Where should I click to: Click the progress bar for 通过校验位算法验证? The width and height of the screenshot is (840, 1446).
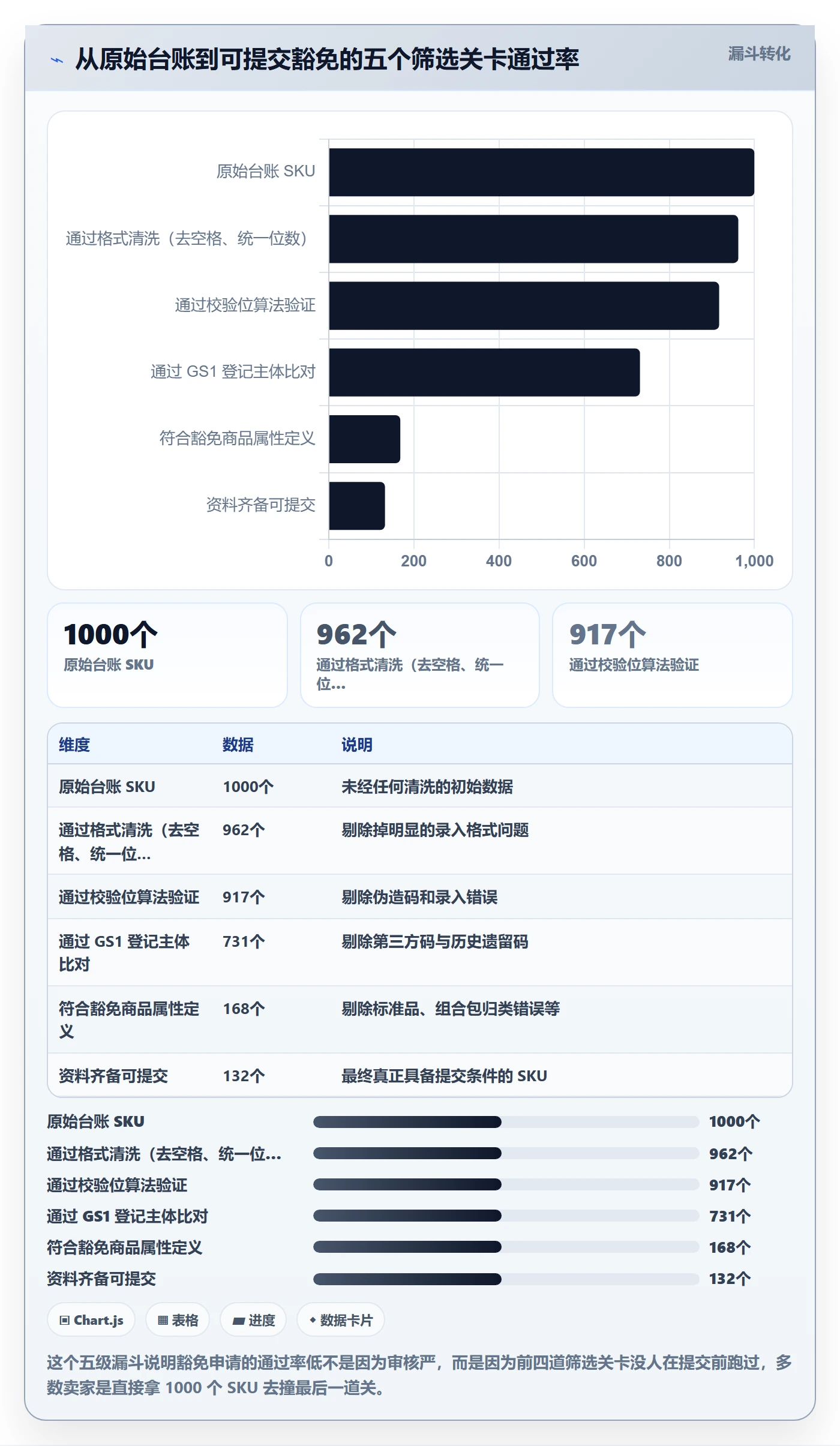(x=506, y=1184)
